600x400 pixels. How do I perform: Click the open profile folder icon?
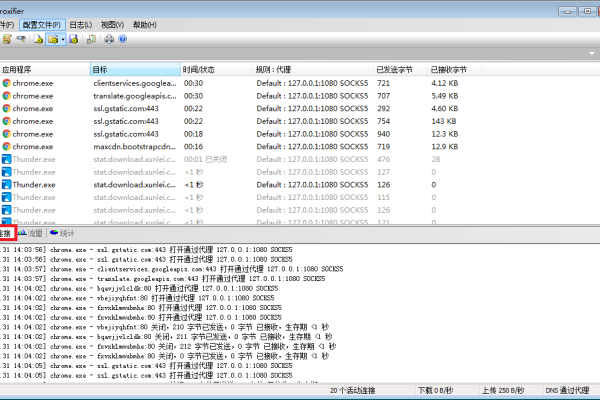54,39
